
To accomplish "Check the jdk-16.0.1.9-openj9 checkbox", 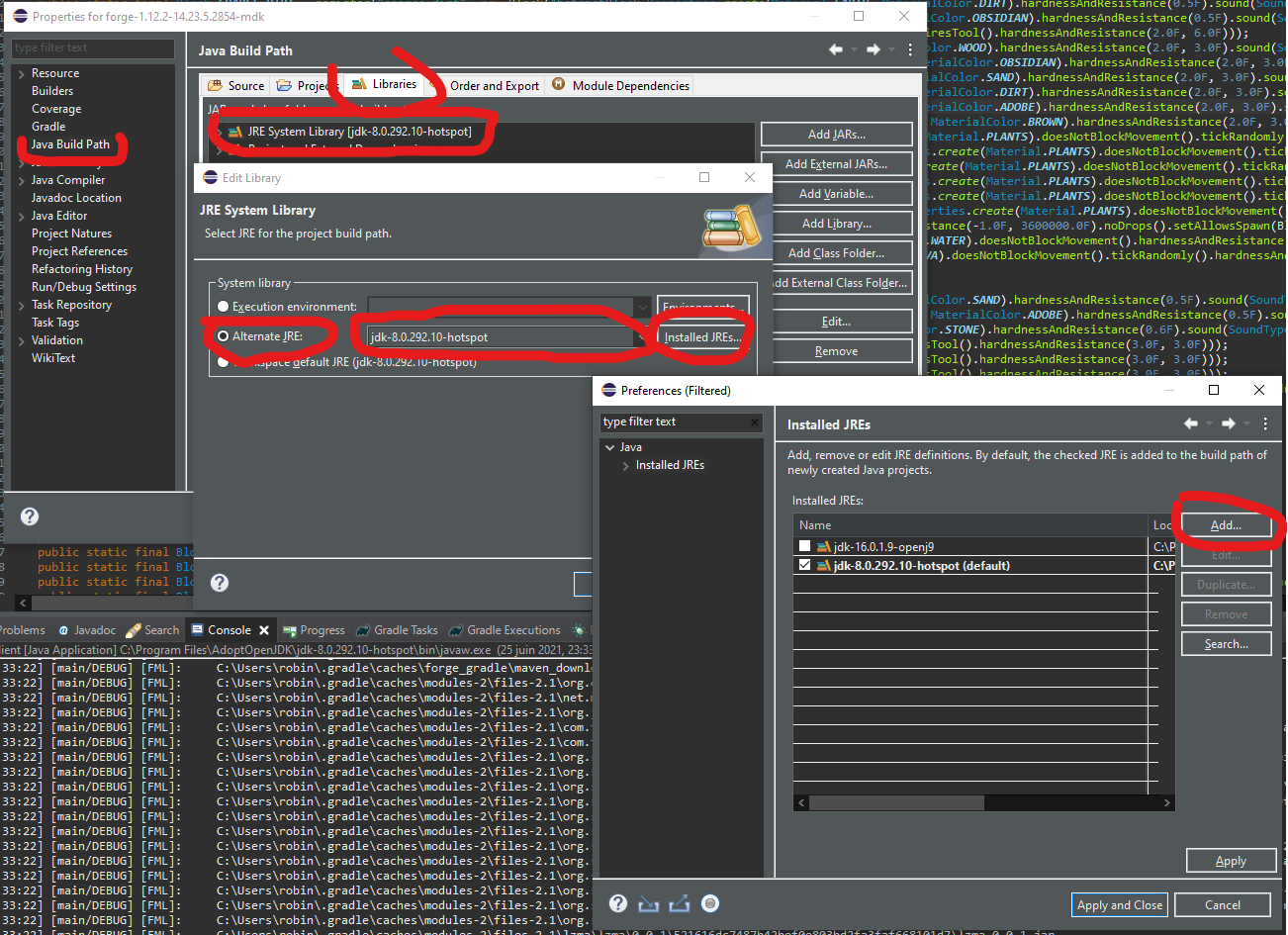I will (x=804, y=546).
